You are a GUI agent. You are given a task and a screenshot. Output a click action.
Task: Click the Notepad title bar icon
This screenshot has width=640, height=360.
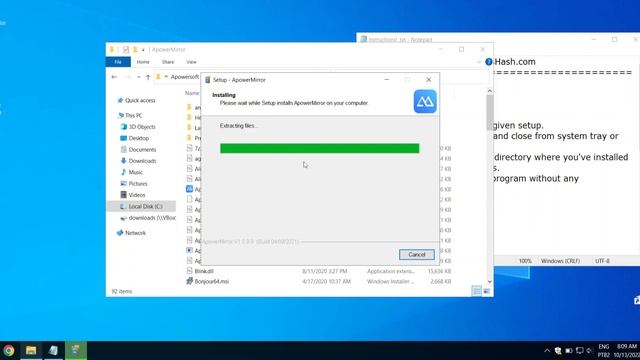coord(363,40)
